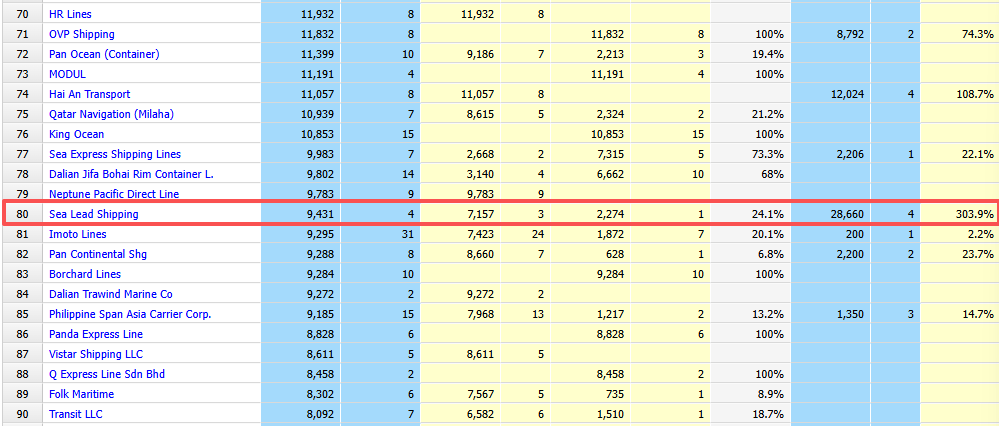
Task: Click chartered value 2,274 in Sea Lead row
Action: pos(610,215)
